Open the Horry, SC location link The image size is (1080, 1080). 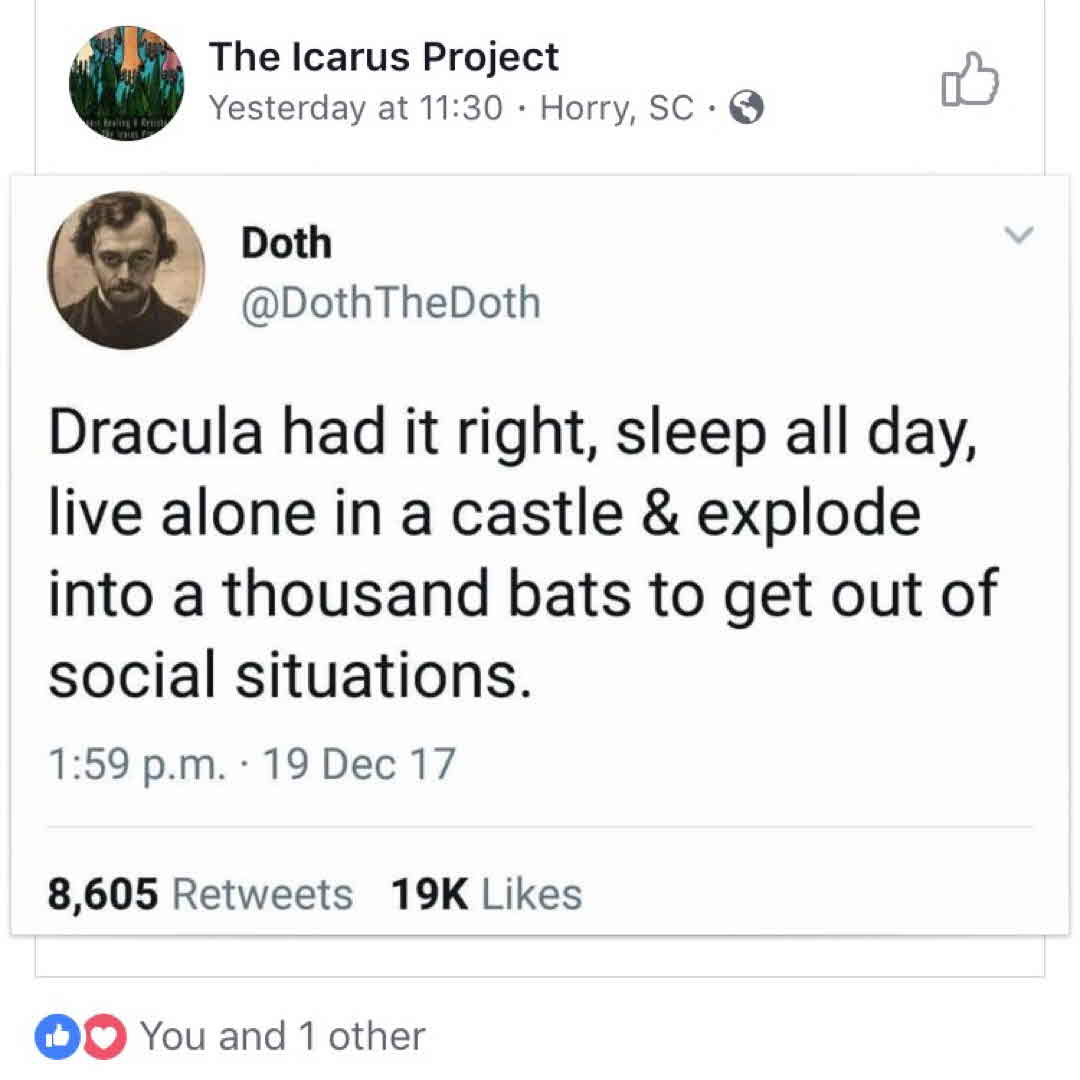pyautogui.click(x=616, y=107)
